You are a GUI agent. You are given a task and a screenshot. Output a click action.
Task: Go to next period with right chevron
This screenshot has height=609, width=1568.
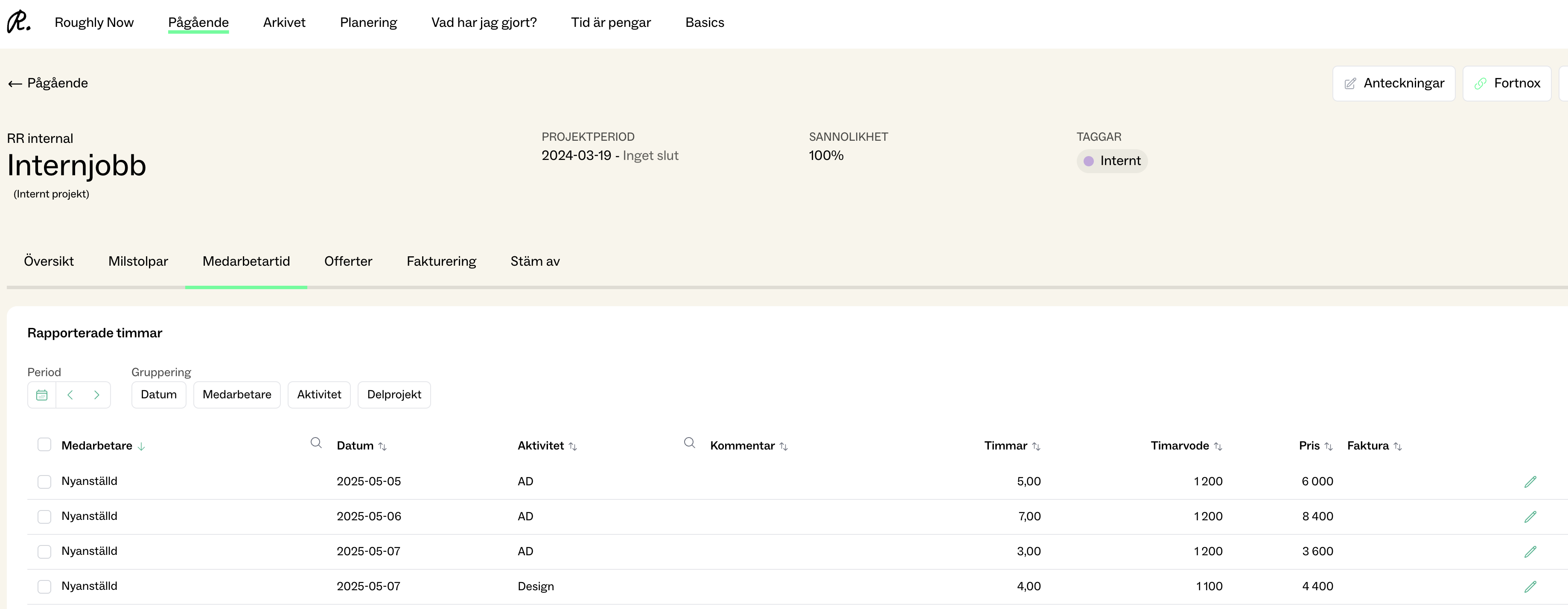coord(96,395)
